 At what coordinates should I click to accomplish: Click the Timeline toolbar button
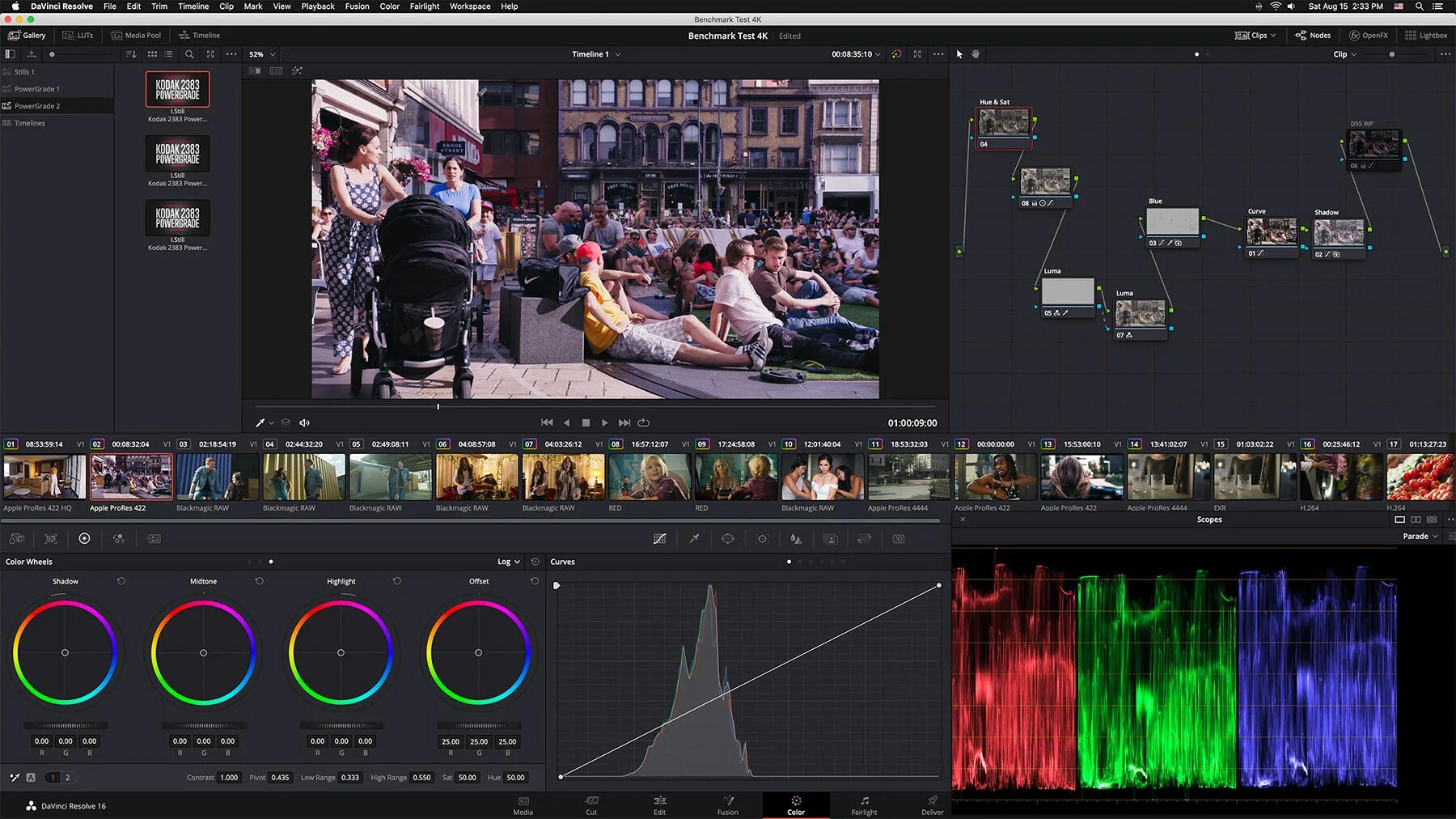point(199,36)
